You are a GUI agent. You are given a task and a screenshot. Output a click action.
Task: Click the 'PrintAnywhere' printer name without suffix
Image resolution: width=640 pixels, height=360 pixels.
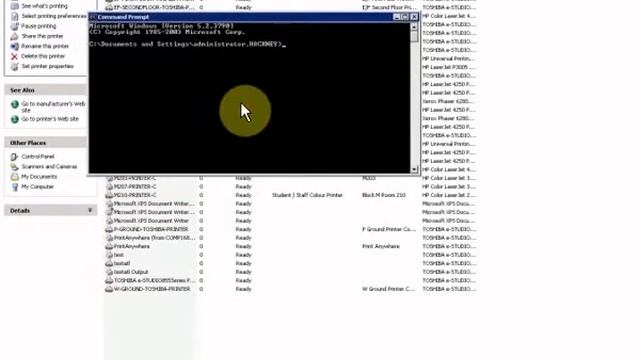pyautogui.click(x=131, y=247)
